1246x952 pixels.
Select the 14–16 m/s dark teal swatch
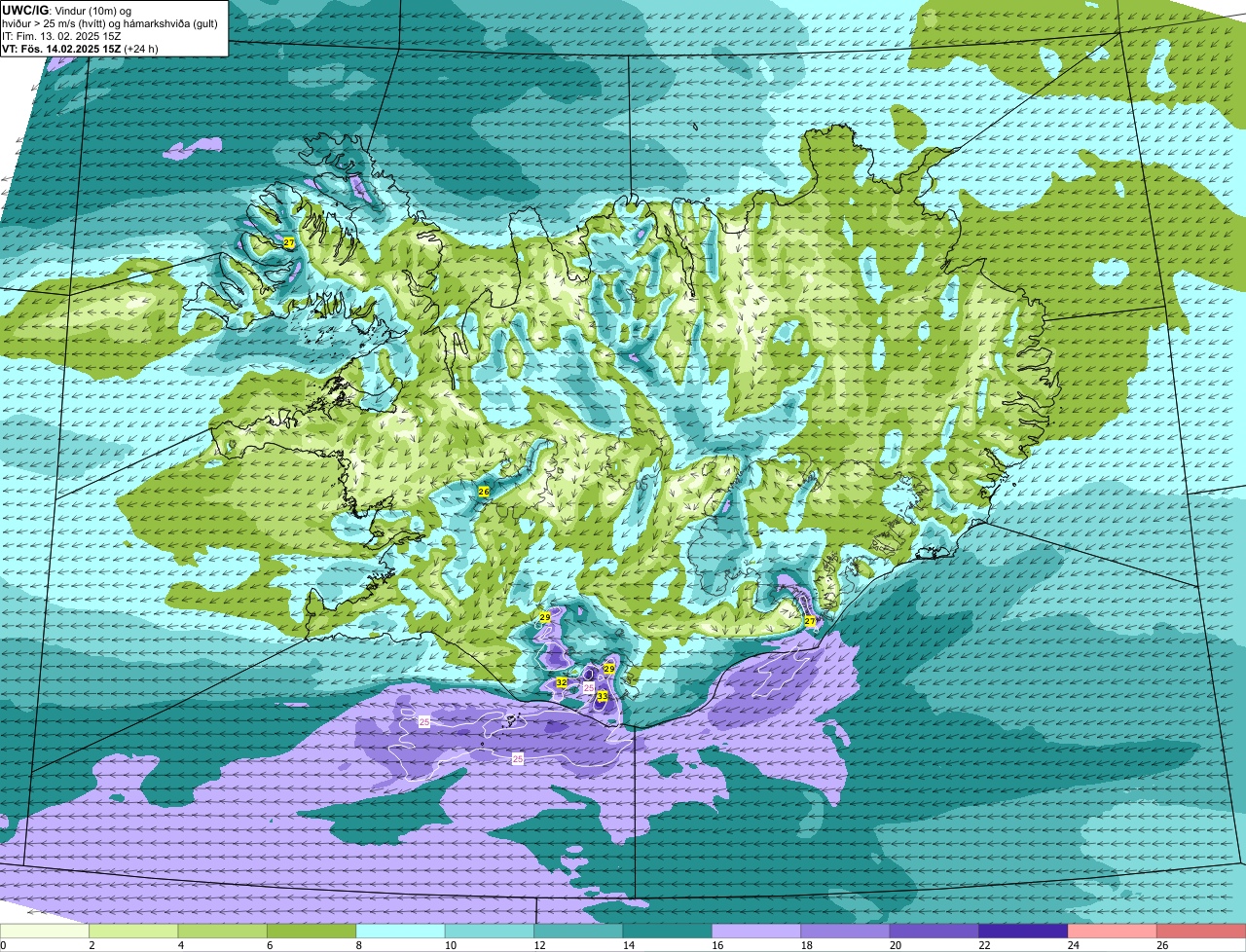pyautogui.click(x=668, y=932)
